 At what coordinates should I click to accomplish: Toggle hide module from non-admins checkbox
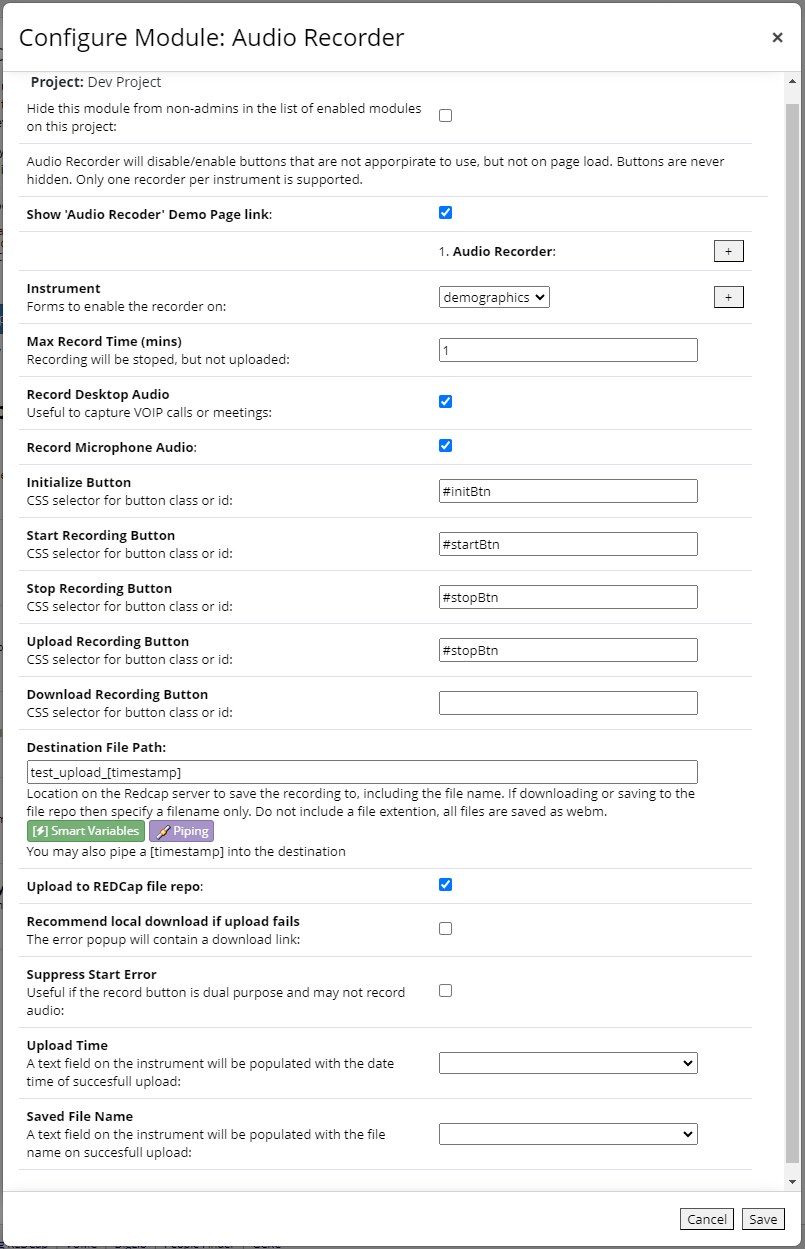click(446, 115)
